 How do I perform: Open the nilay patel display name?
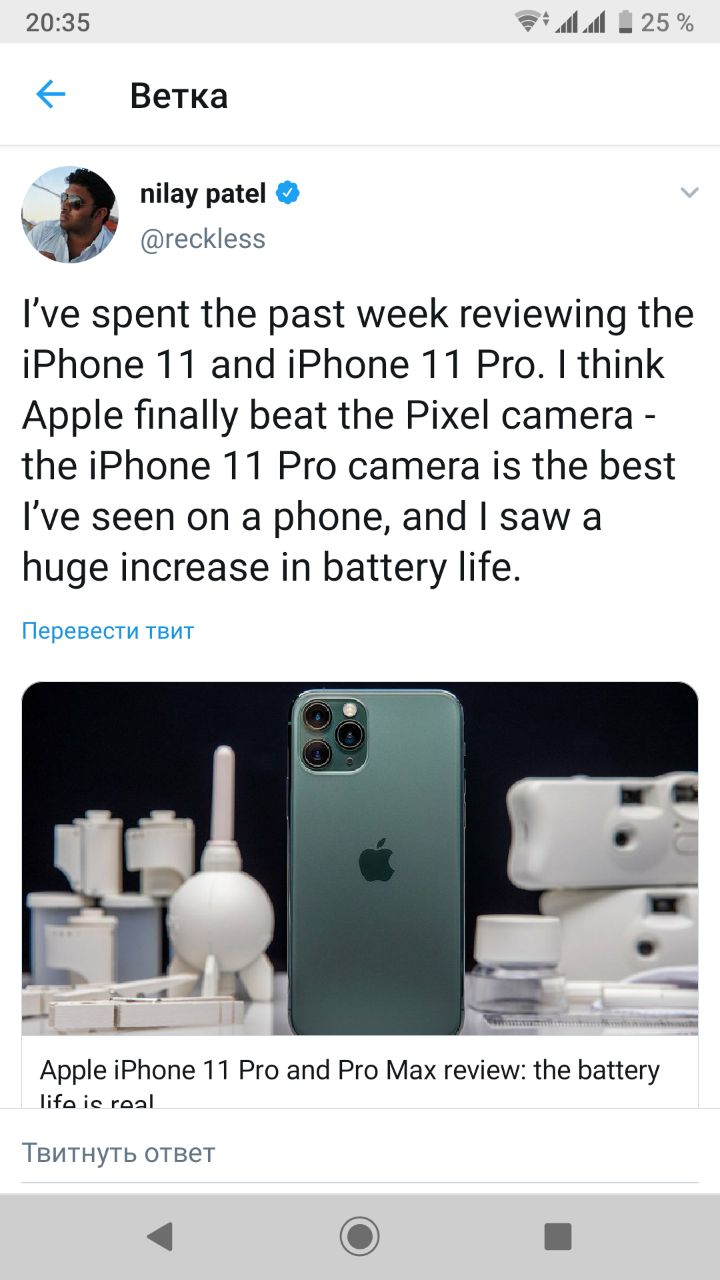pyautogui.click(x=203, y=194)
